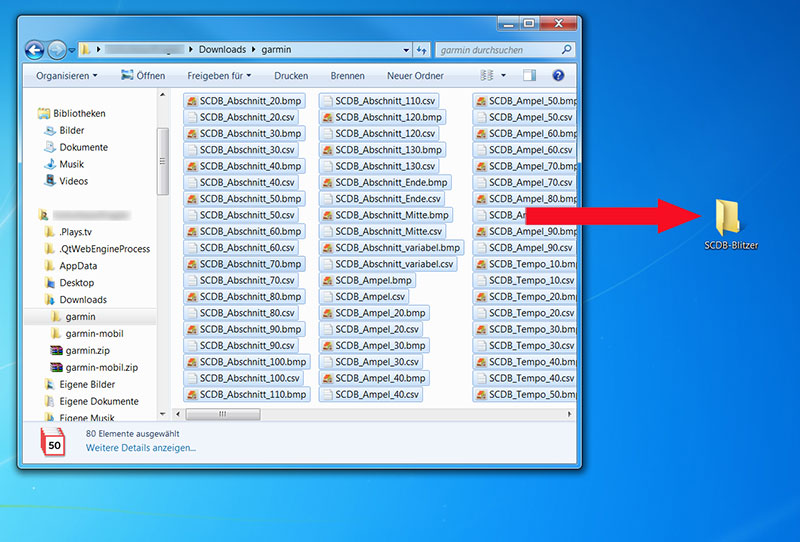This screenshot has width=800, height=542.
Task: Create a new folder with Neuer Ordner
Action: coord(415,75)
